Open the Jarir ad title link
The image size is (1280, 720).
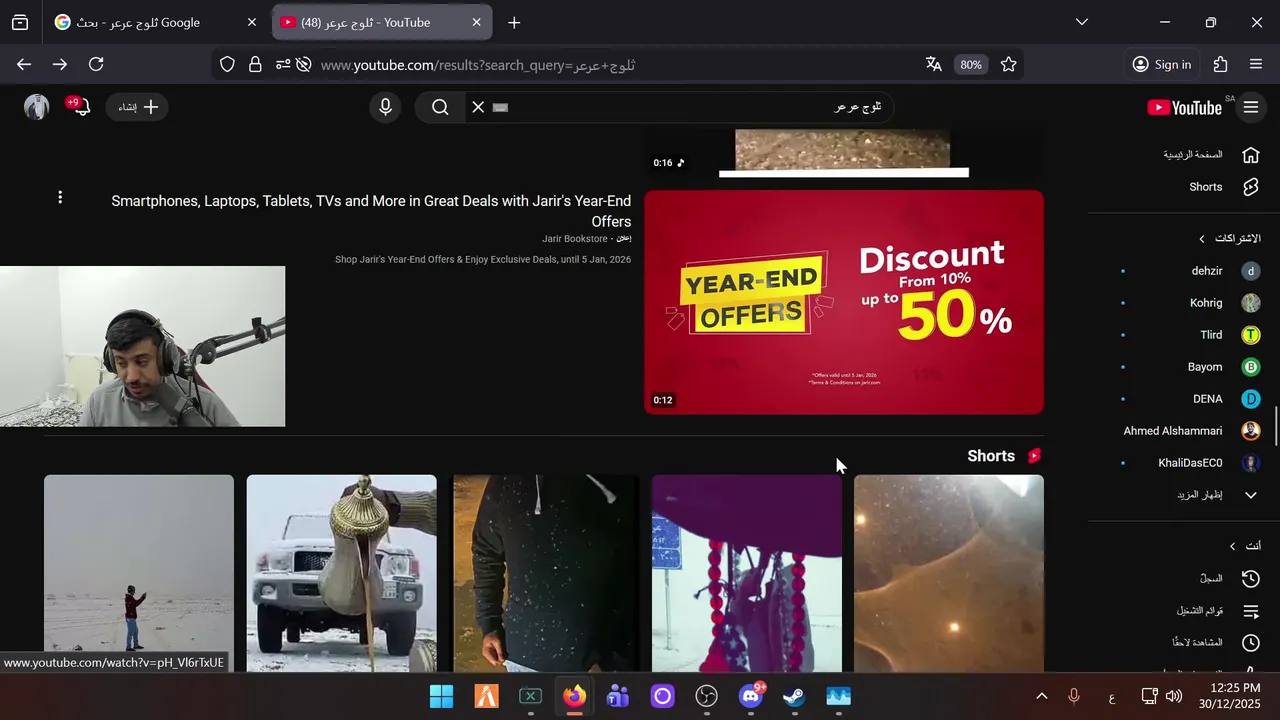click(371, 211)
